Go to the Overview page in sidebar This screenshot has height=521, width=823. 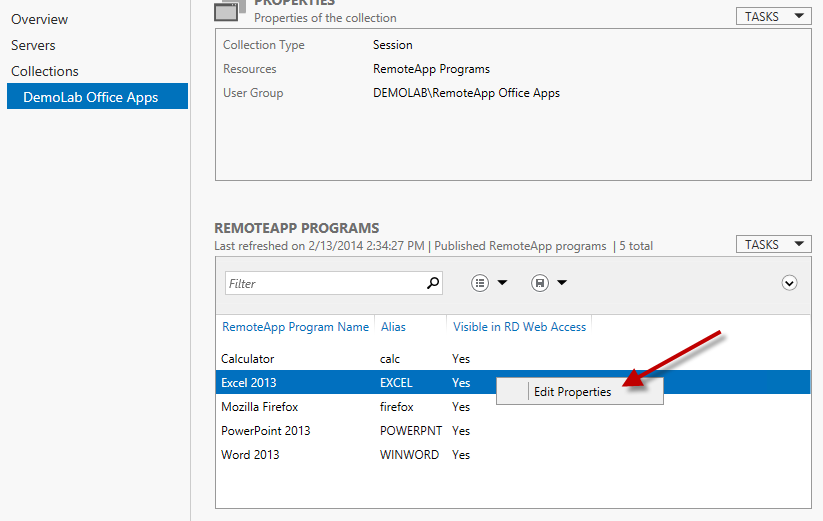click(40, 19)
